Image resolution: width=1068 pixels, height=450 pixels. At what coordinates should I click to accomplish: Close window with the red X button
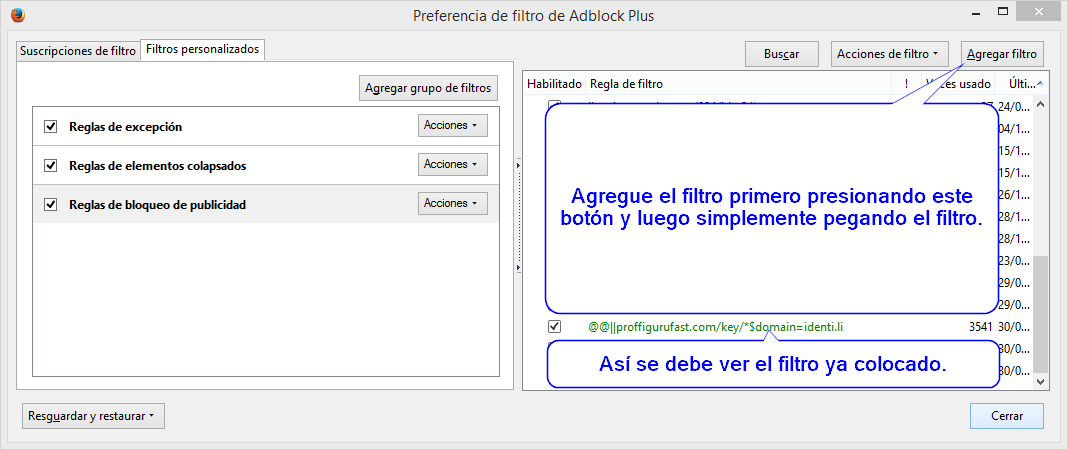coord(1039,12)
